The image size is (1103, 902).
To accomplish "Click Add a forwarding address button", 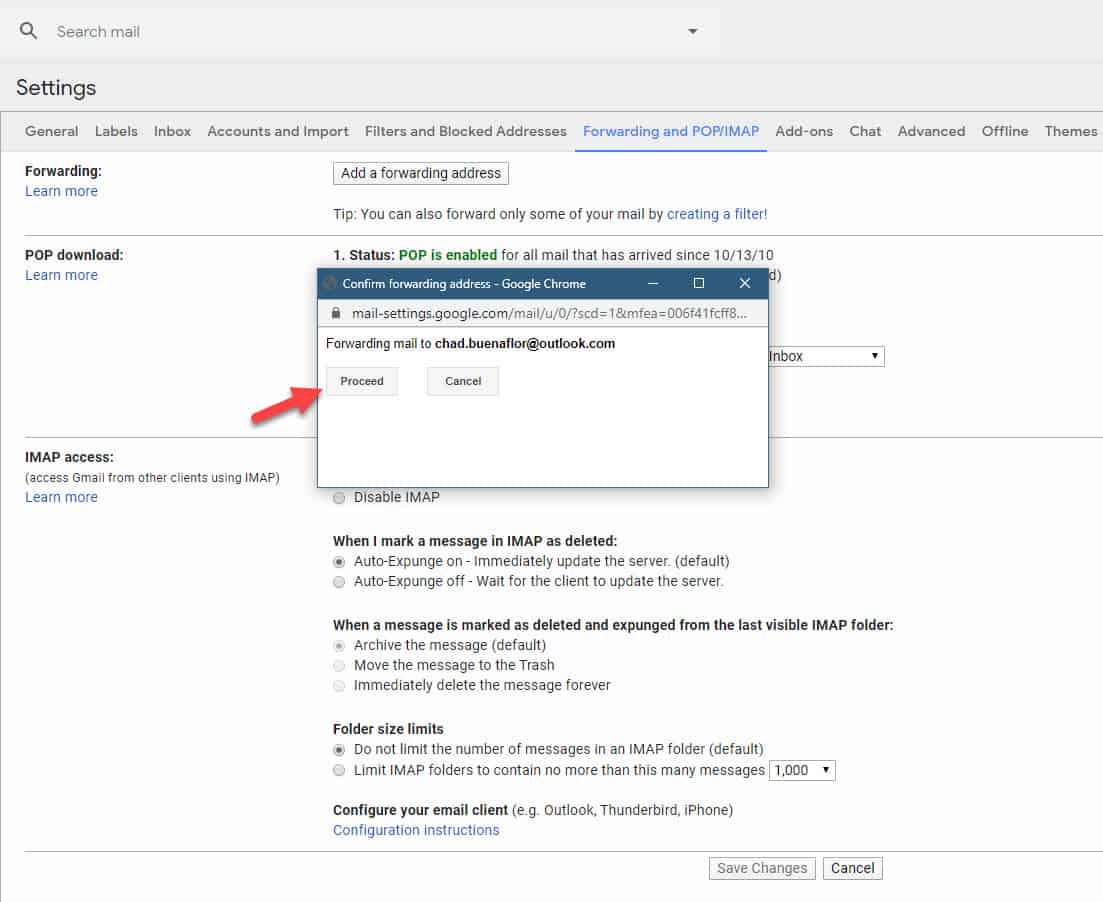I will 421,173.
